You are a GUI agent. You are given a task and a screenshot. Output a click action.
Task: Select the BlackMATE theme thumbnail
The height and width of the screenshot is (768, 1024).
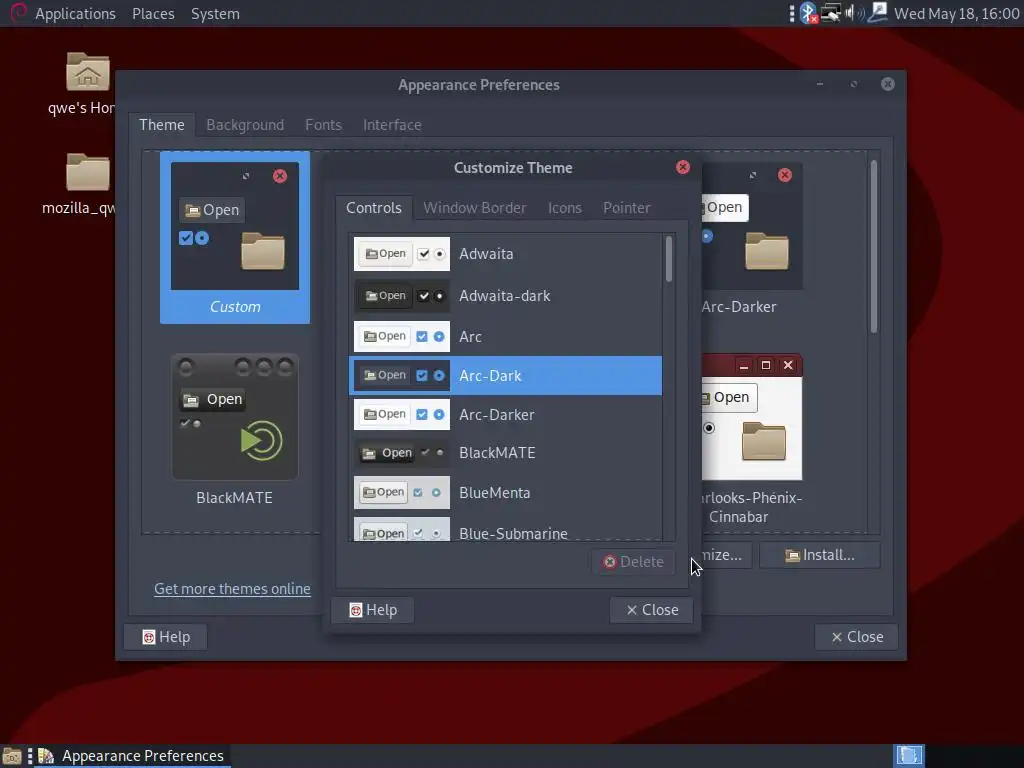click(x=234, y=430)
